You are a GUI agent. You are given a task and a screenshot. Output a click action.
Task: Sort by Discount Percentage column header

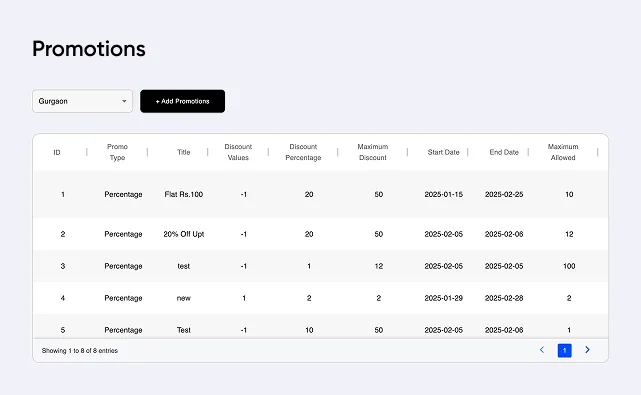[303, 152]
